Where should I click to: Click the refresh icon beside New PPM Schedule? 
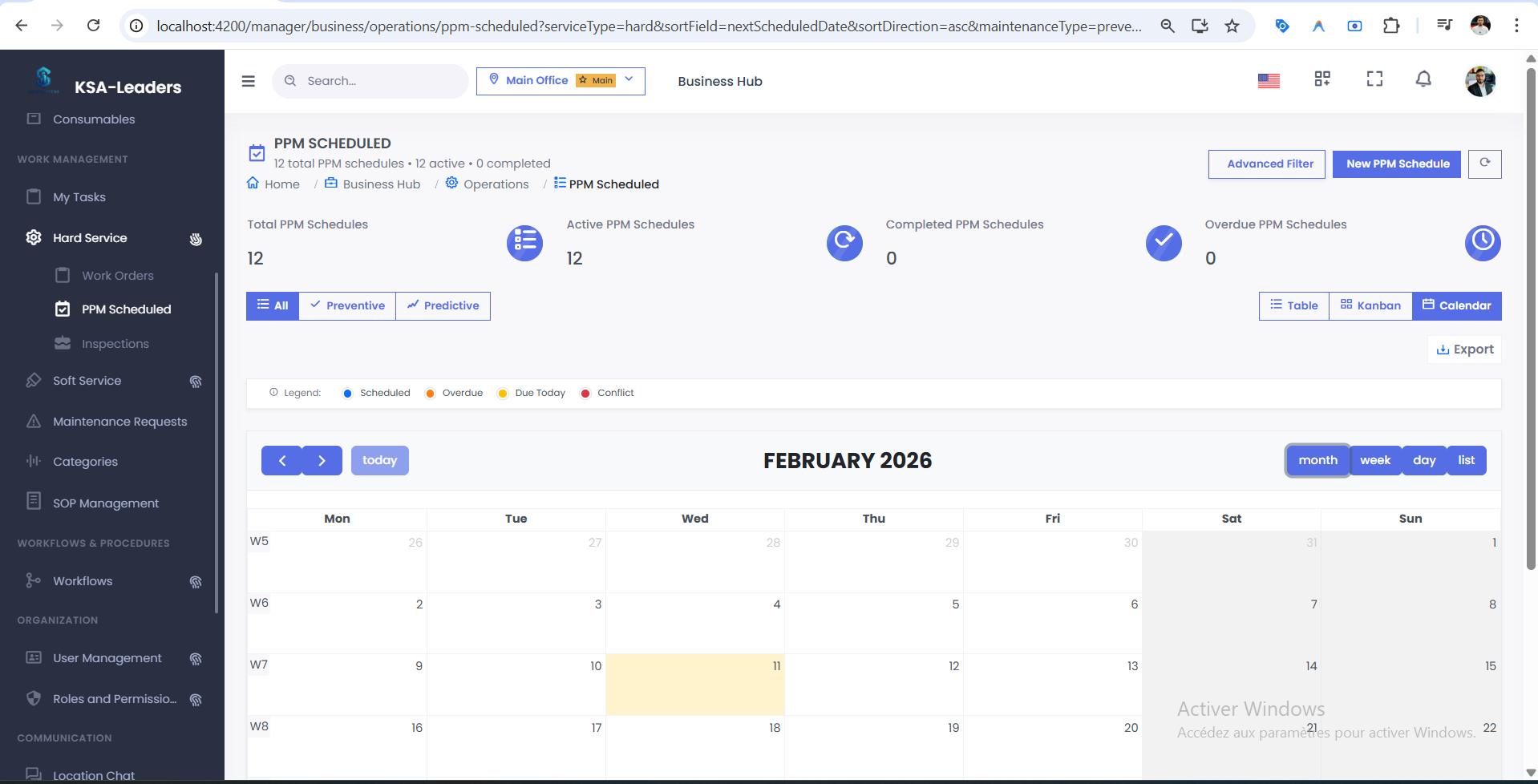tap(1484, 164)
